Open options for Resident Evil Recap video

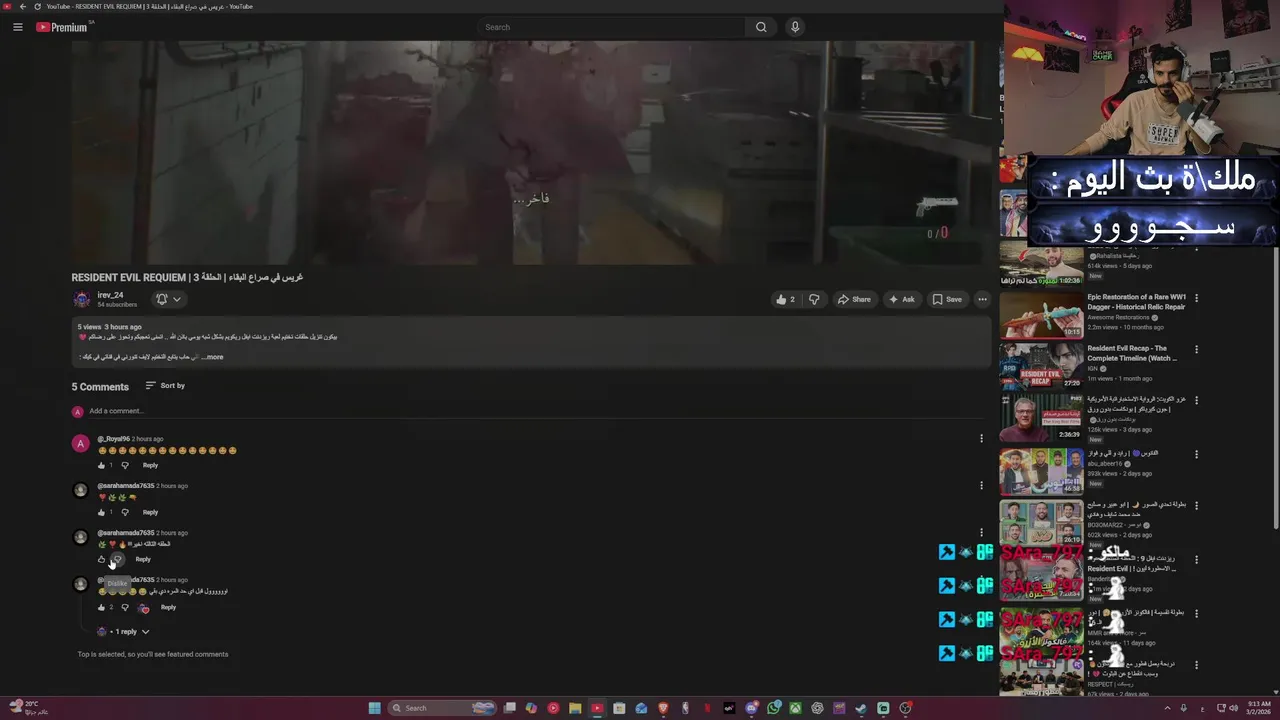tap(1196, 350)
